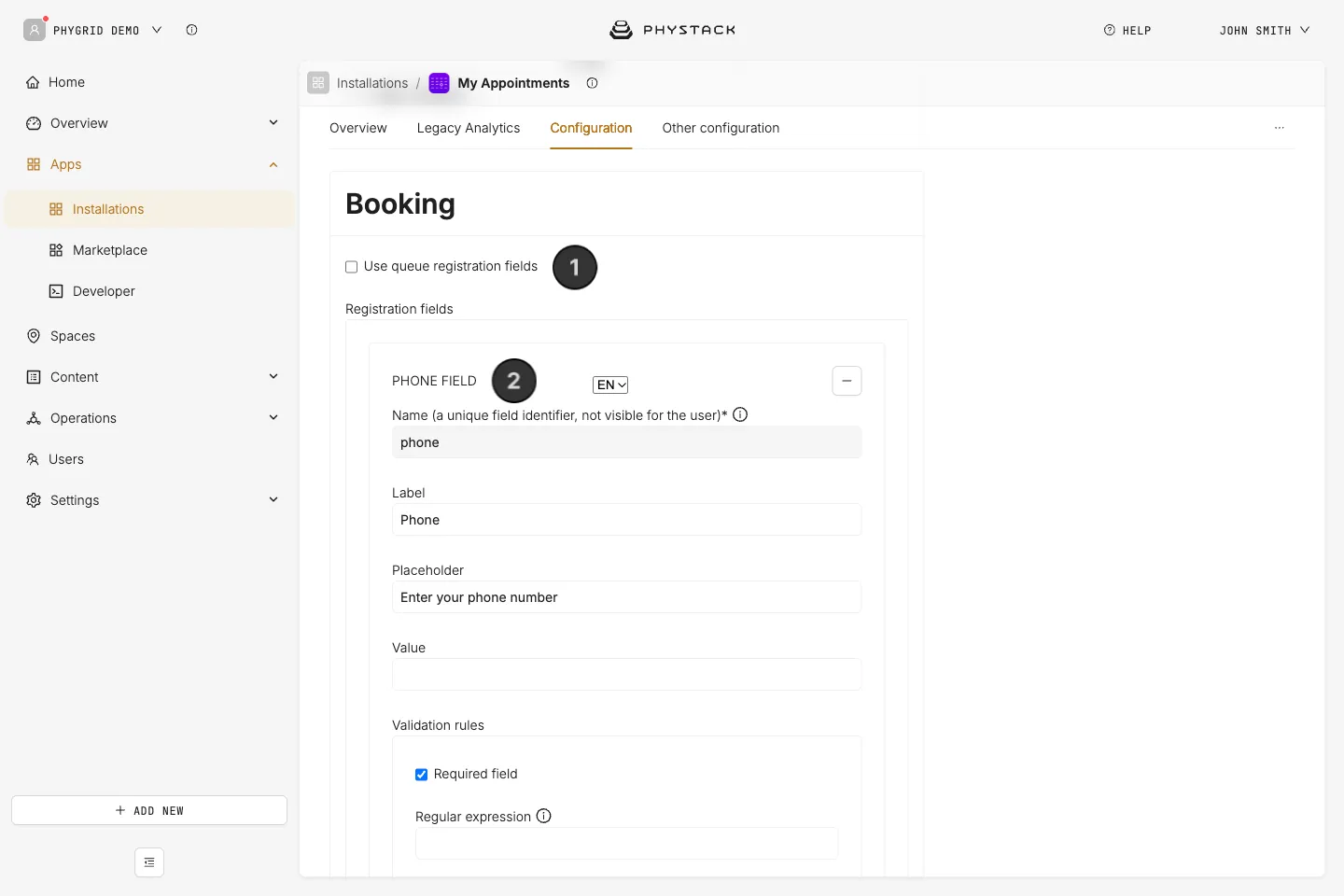
Task: Expand the Content sidebar chevron
Action: pos(273,376)
